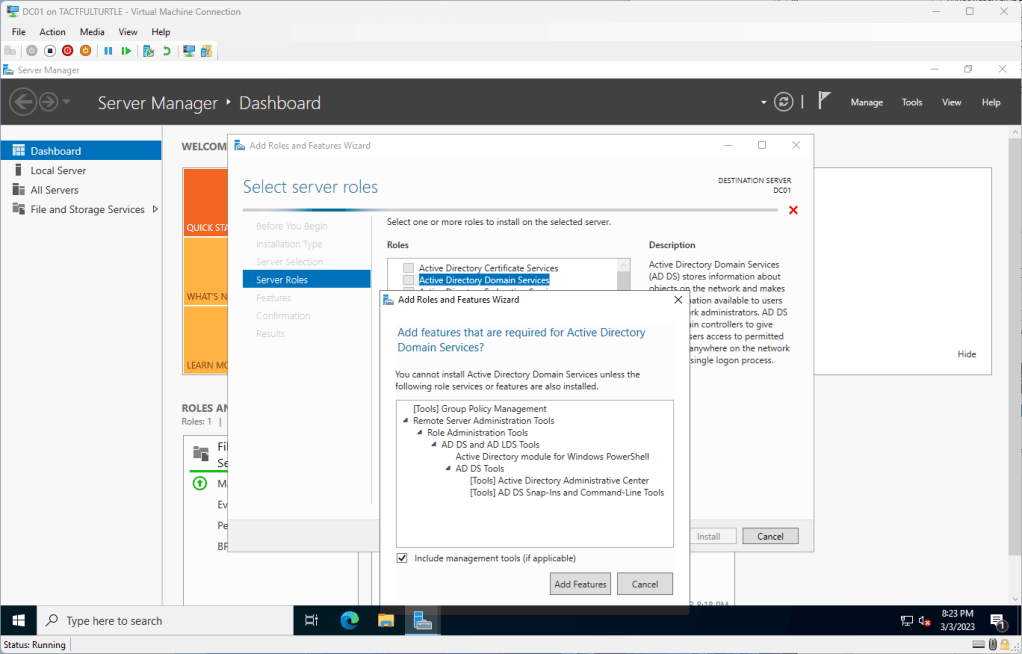The width and height of the screenshot is (1022, 654).
Task: Open Microsoft Edge from the taskbar
Action: pos(349,621)
